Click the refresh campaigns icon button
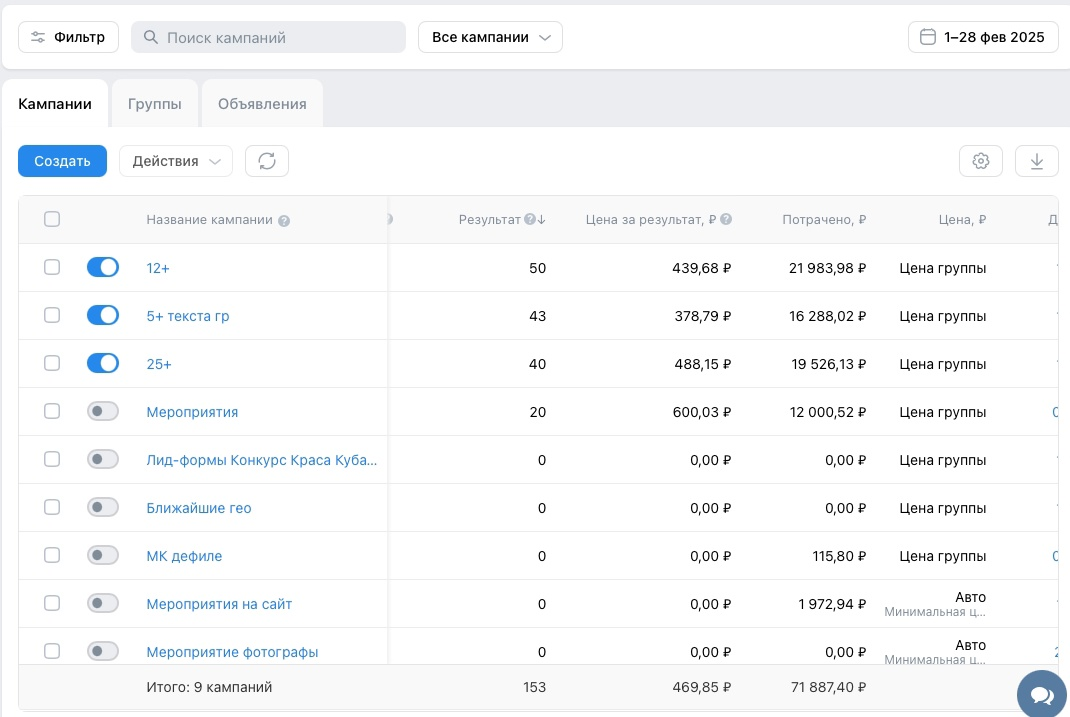This screenshot has height=717, width=1070. 267,161
